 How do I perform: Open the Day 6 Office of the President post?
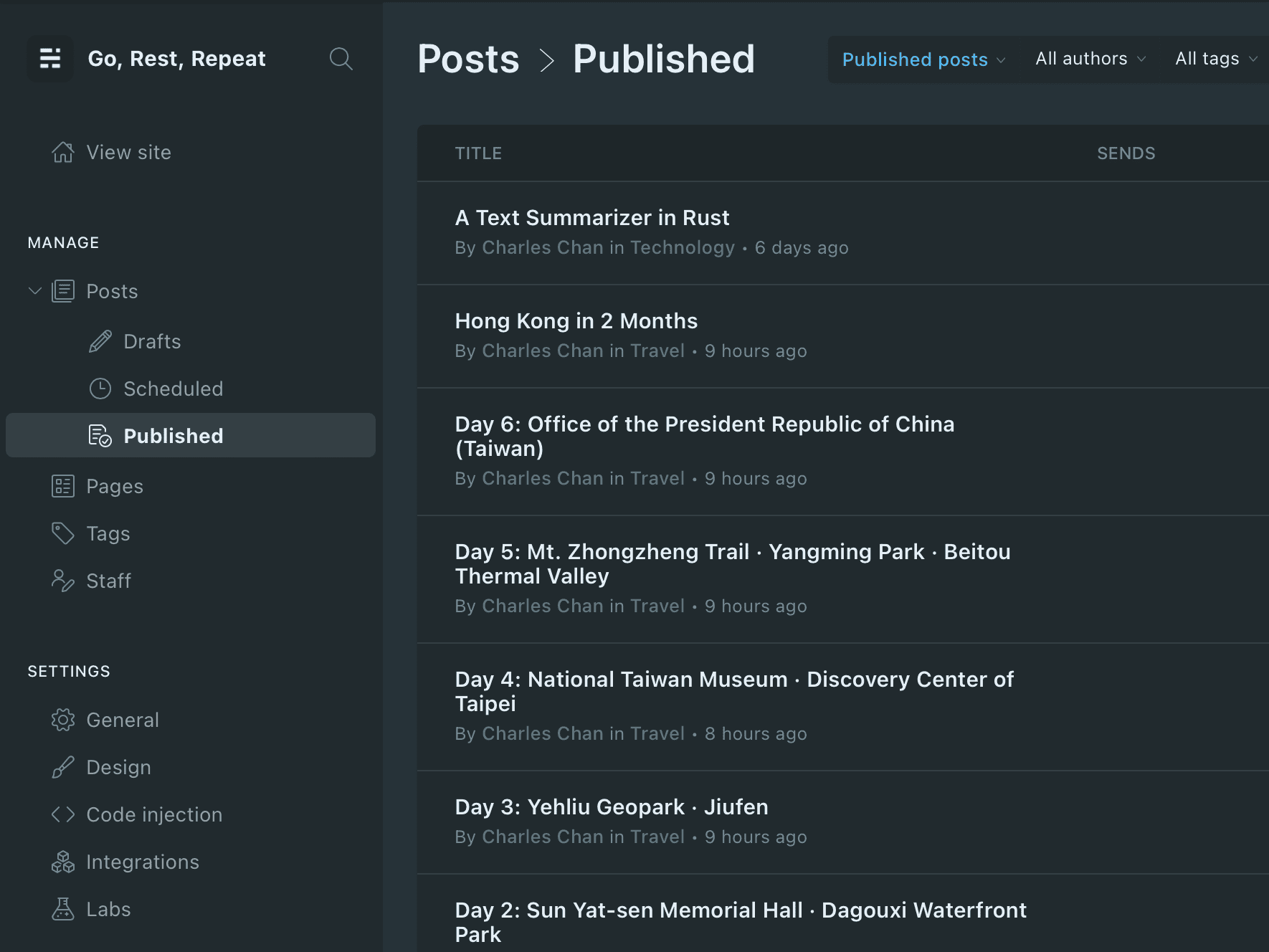[x=705, y=436]
